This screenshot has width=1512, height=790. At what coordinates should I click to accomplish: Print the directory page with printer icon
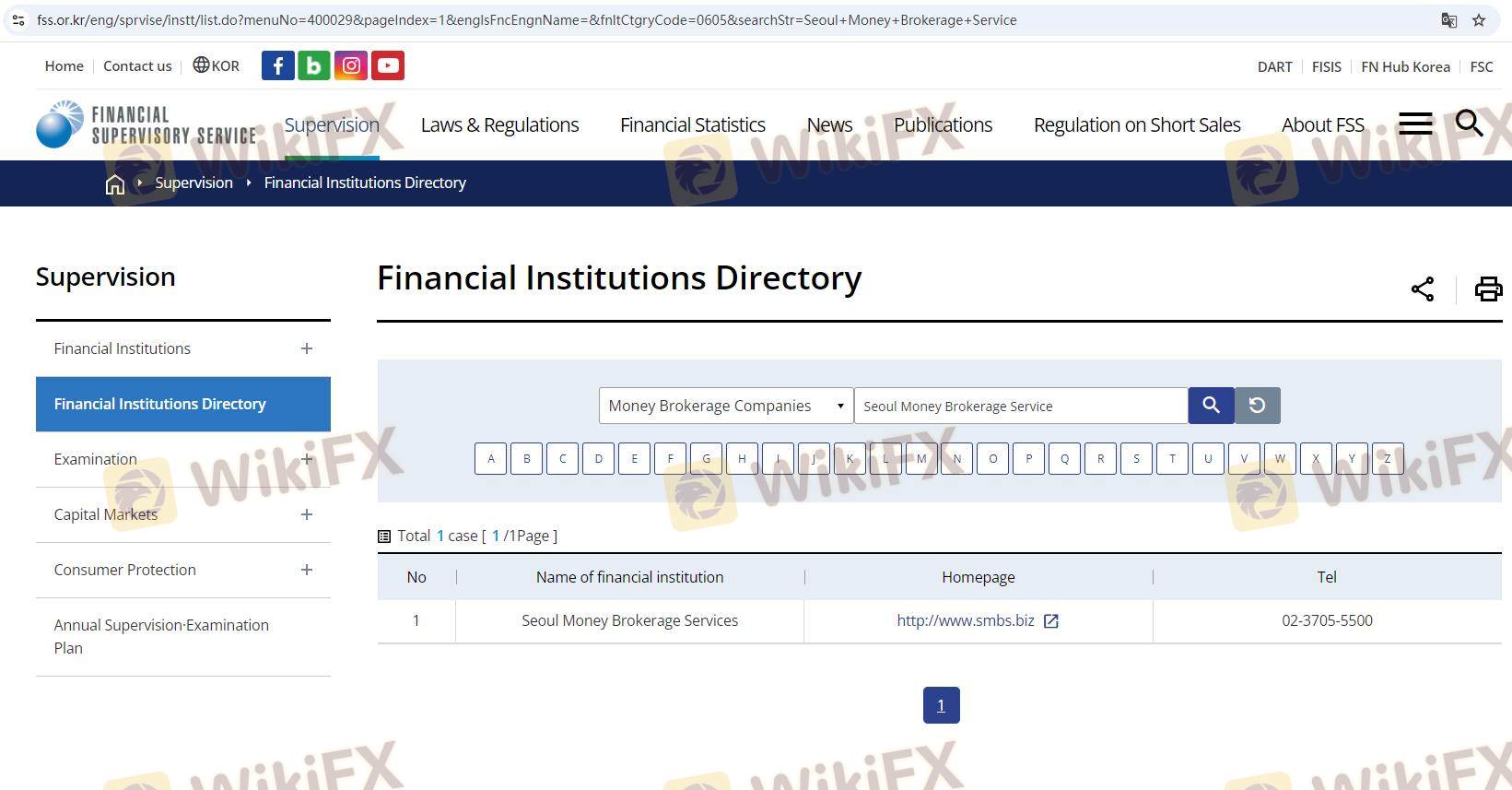(x=1488, y=289)
